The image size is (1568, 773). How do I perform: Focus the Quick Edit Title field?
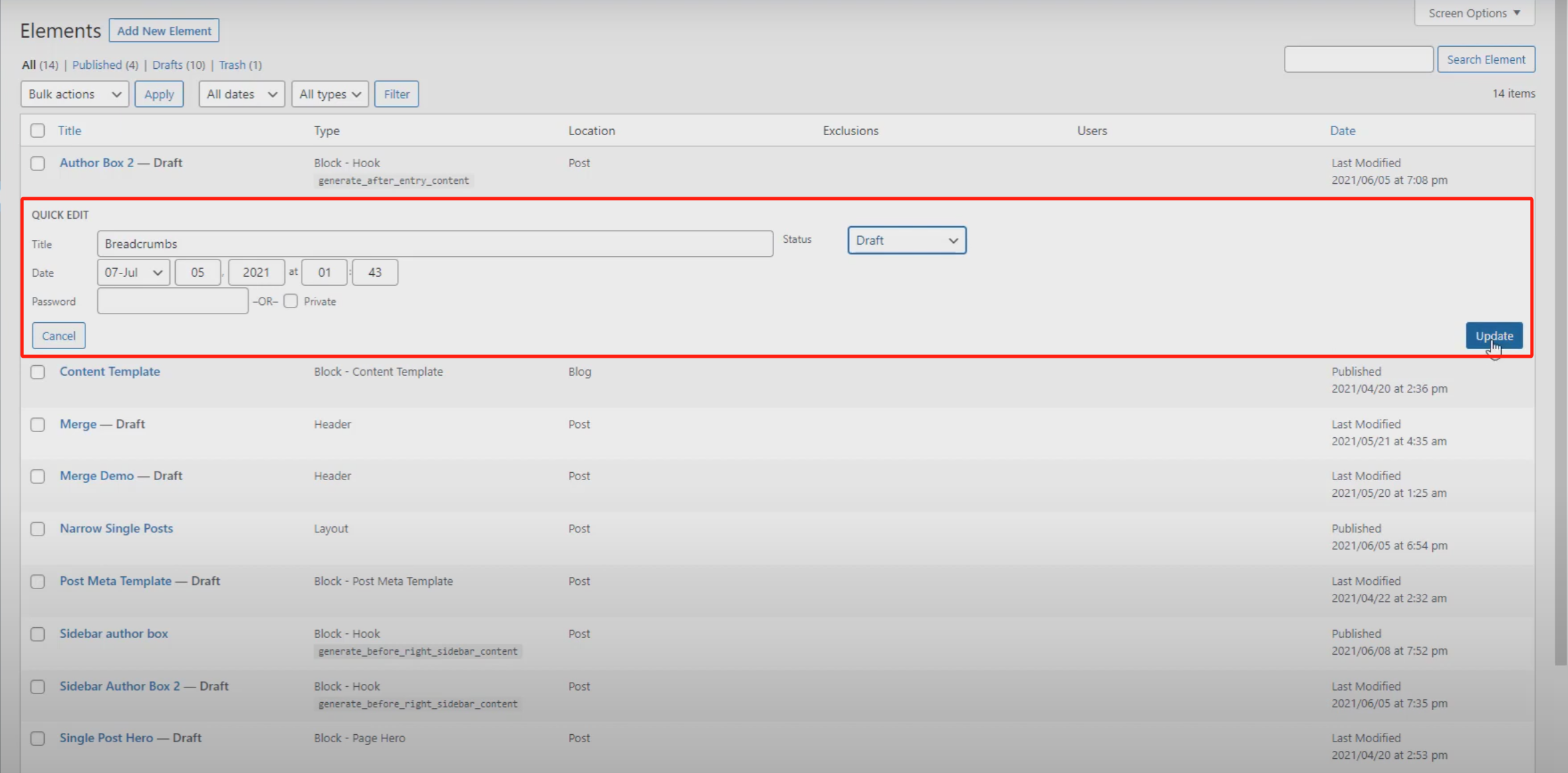click(434, 244)
